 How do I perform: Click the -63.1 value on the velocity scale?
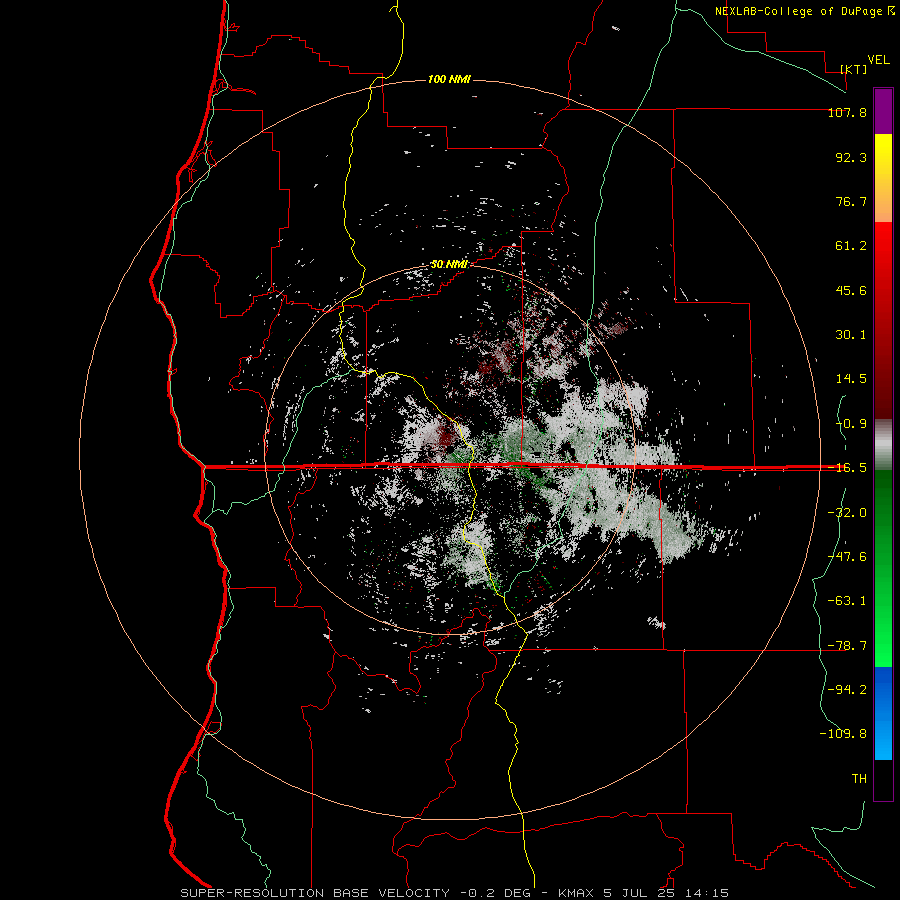847,601
